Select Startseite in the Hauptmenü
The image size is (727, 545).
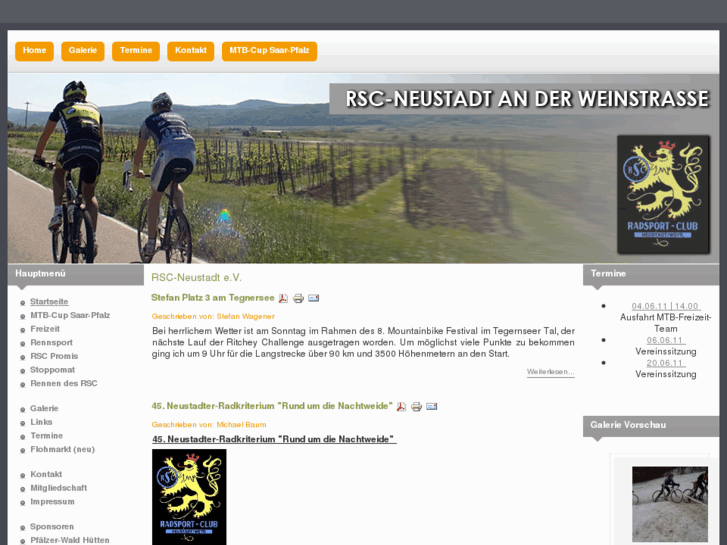[49, 301]
